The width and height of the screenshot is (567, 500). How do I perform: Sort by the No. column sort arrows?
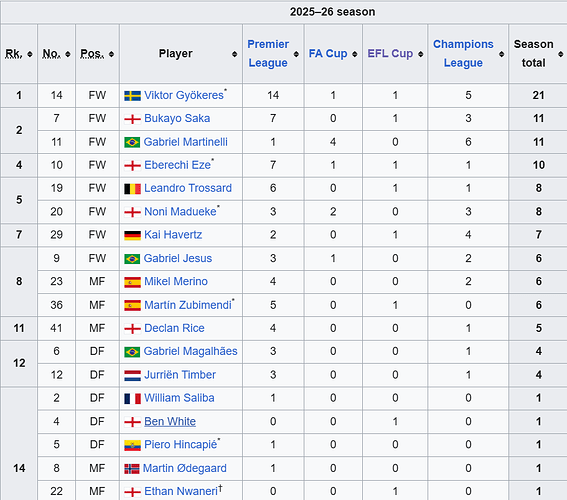coord(68,54)
